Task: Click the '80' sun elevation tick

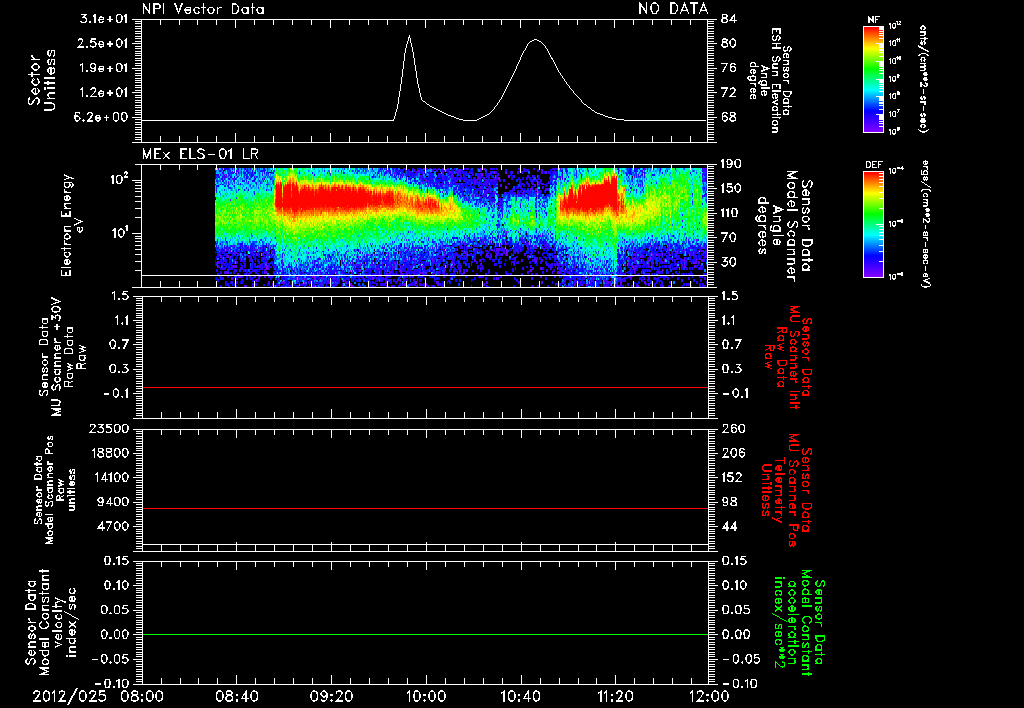Action: (x=729, y=43)
